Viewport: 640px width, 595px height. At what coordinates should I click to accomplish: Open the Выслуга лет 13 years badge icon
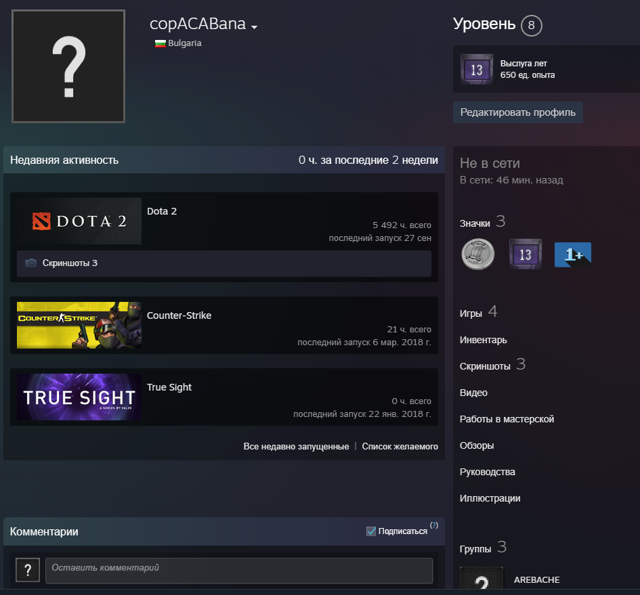click(x=477, y=69)
